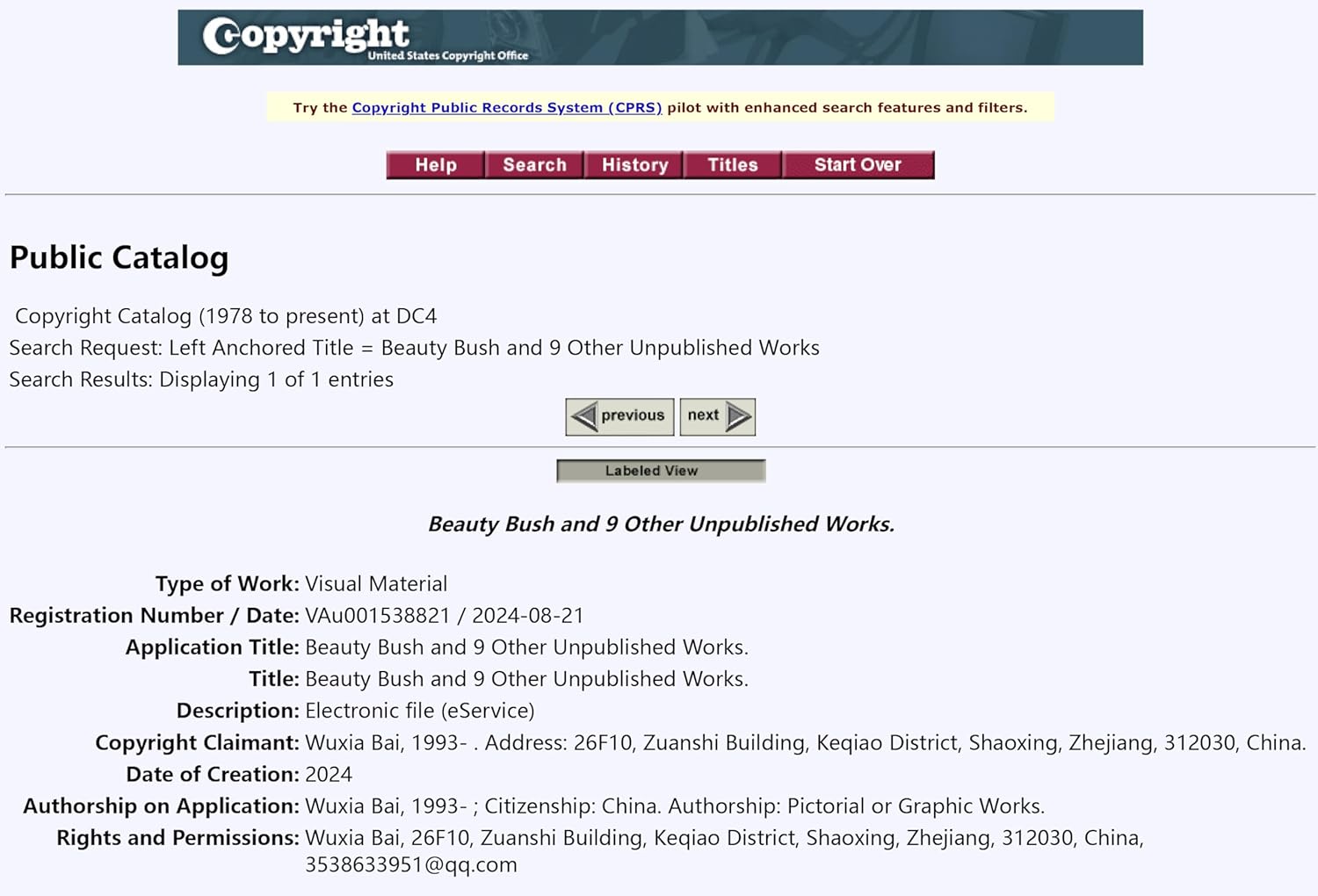Switch to Labeled View
The width and height of the screenshot is (1318, 896).
pos(661,471)
